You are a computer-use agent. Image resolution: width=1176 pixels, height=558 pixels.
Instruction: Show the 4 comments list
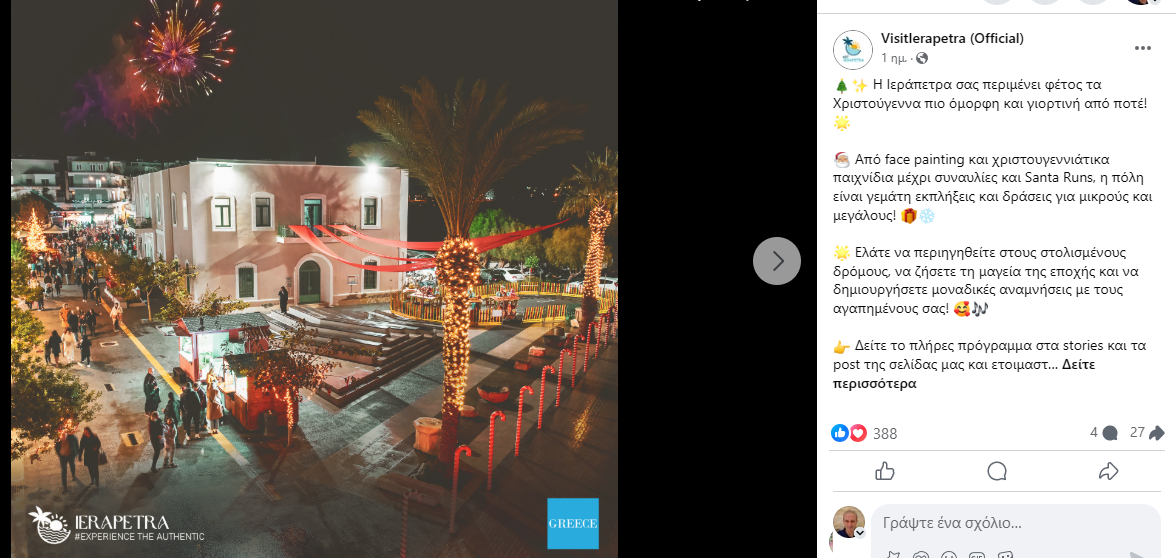pos(1103,433)
